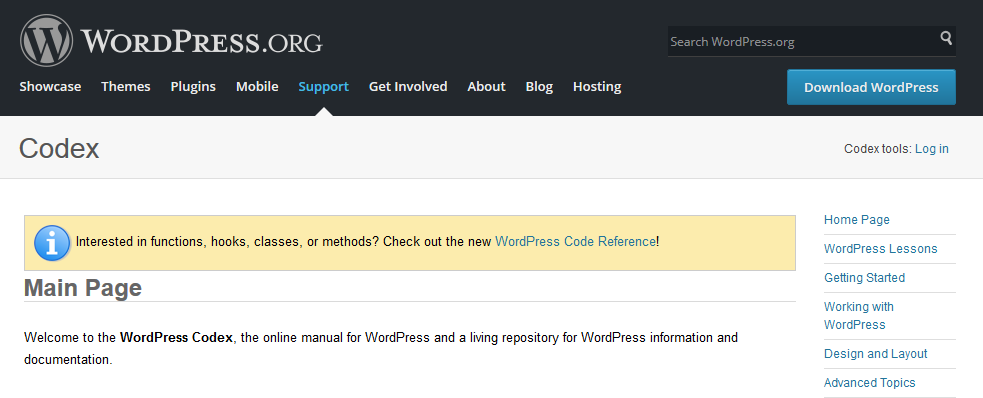This screenshot has height=398, width=983.
Task: Open the Themes menu item
Action: 126,86
